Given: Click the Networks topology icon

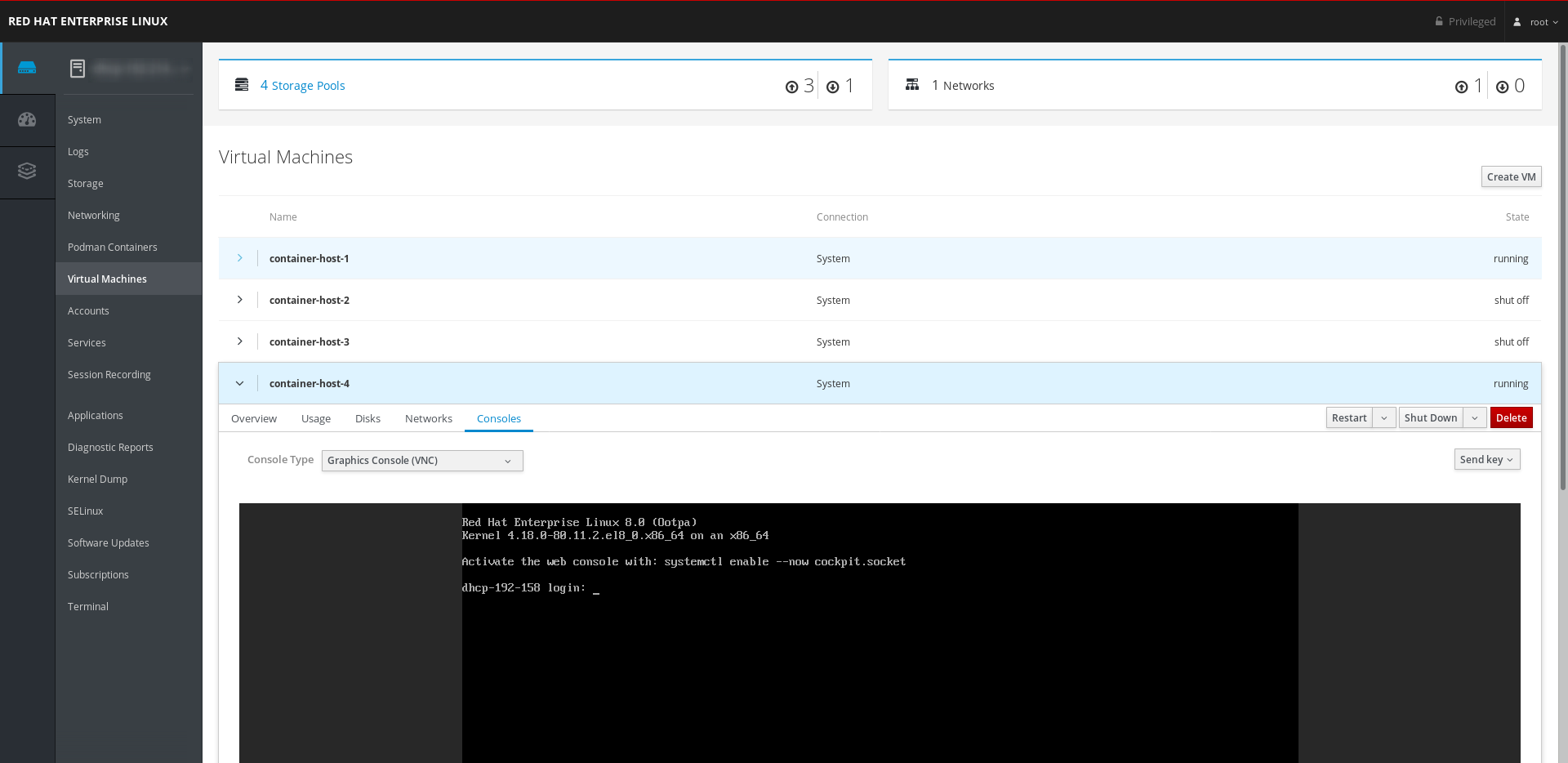Looking at the screenshot, I should coord(912,85).
